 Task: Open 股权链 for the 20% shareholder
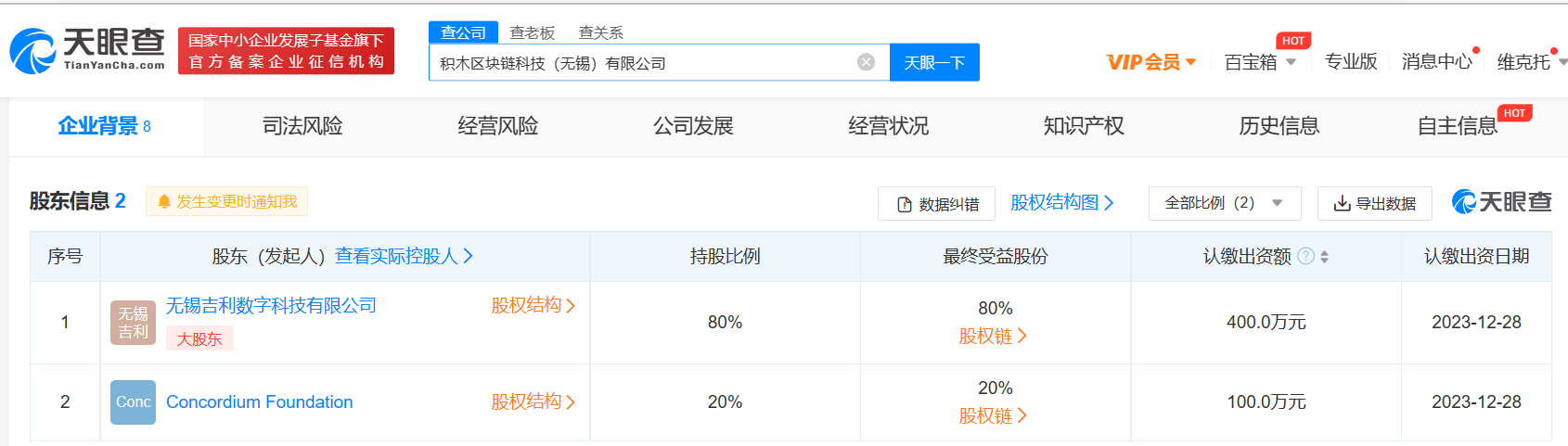pos(993,415)
